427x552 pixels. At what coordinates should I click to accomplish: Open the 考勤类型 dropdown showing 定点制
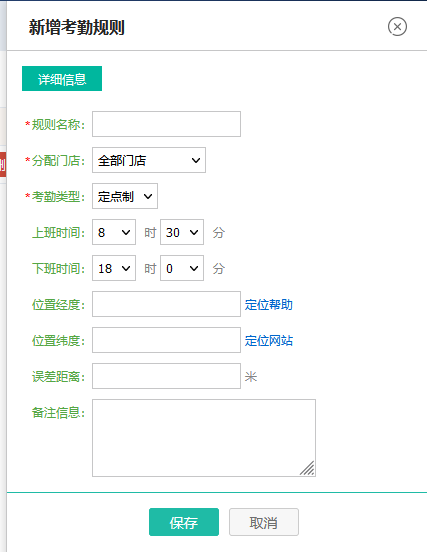(x=125, y=196)
